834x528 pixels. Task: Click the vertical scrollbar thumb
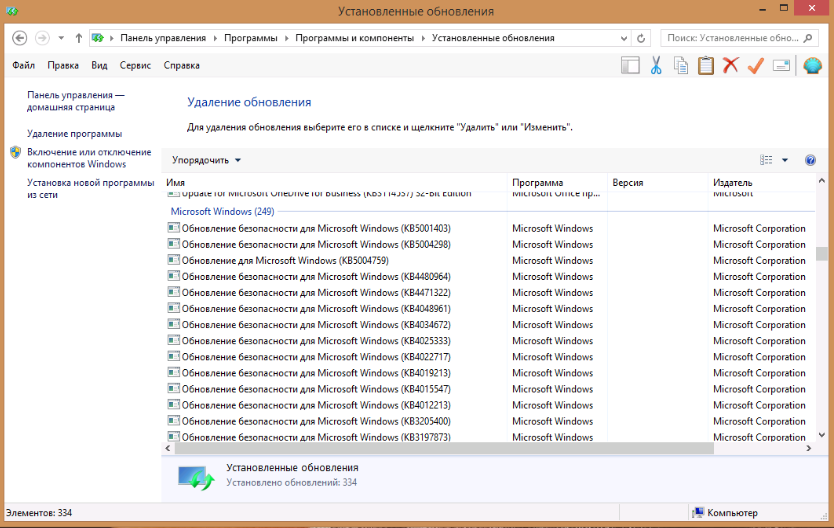(821, 254)
